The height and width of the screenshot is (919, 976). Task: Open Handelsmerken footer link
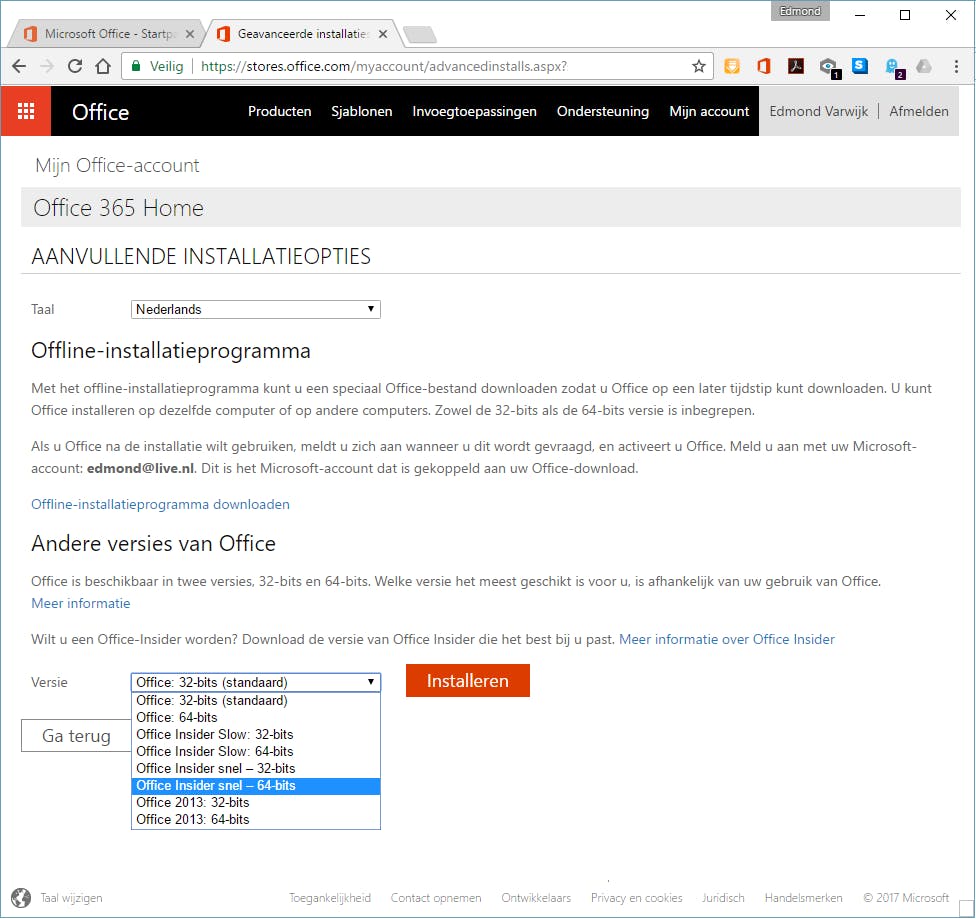[x=803, y=898]
